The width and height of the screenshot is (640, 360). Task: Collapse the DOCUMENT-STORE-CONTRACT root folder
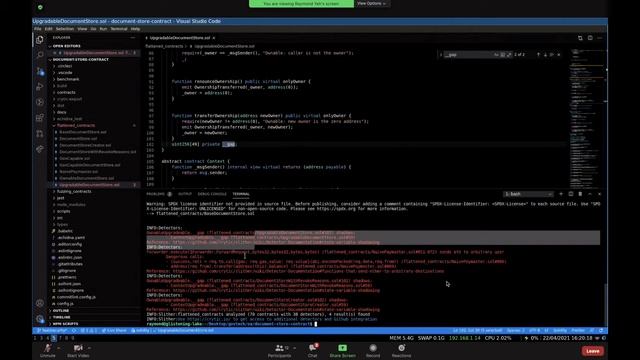coord(80,60)
